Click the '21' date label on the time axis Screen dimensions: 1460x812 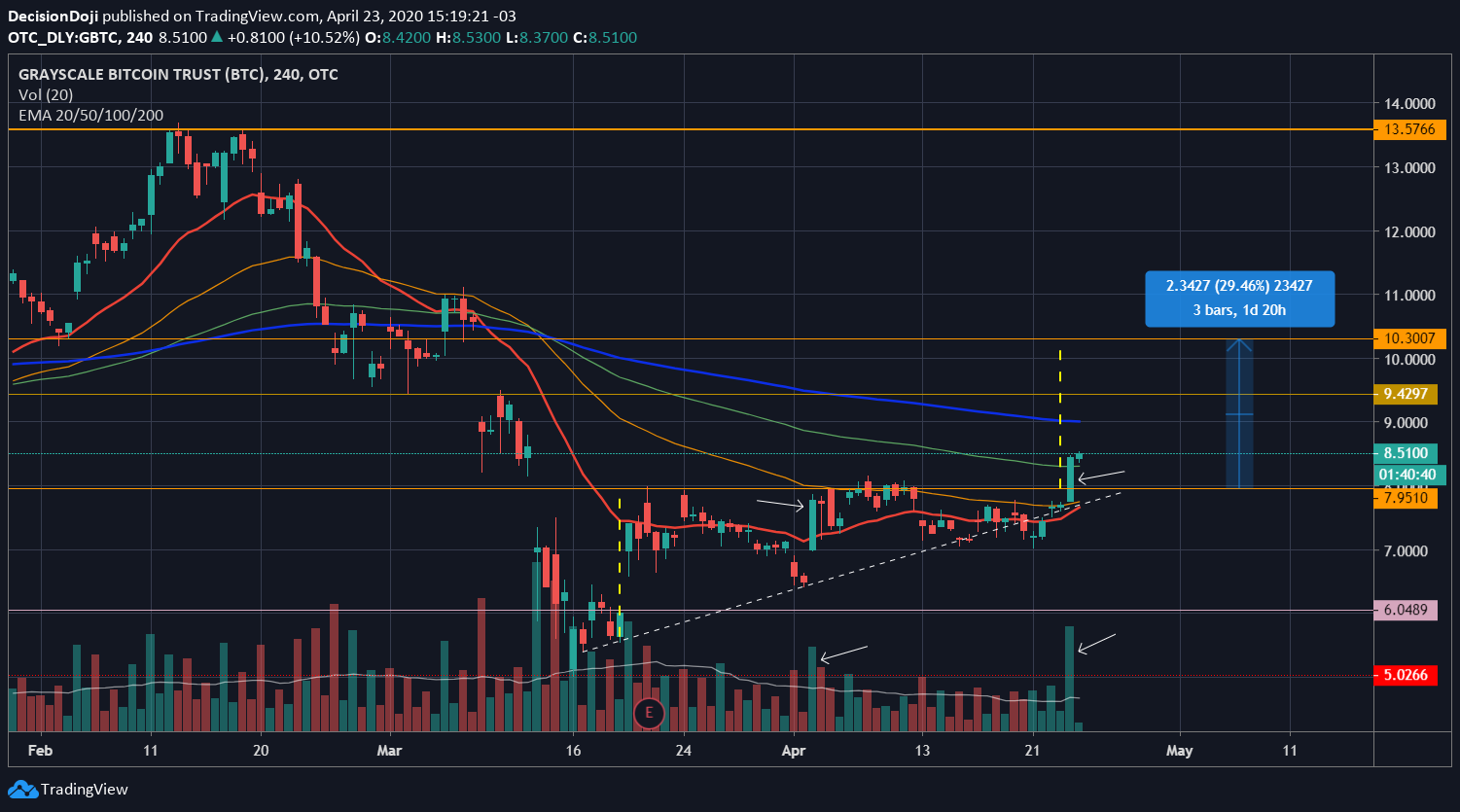coord(1033,751)
